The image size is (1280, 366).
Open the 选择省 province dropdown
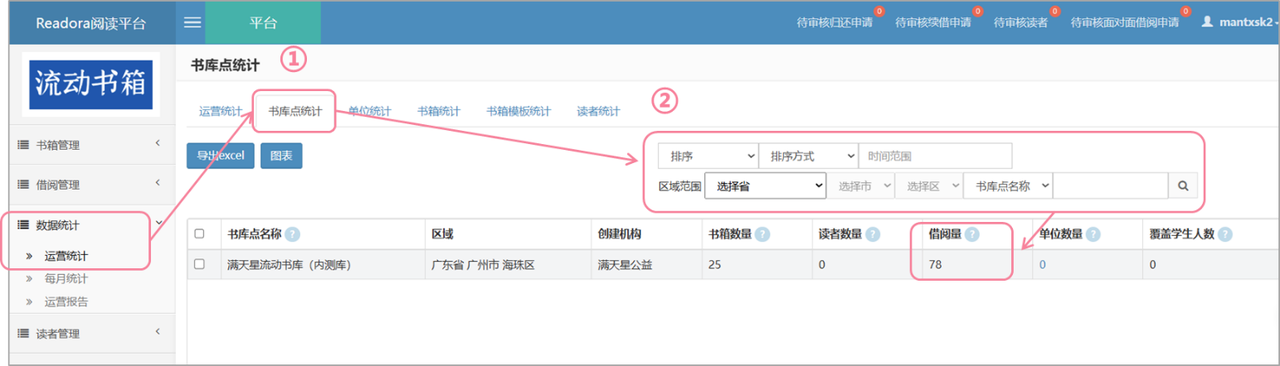(765, 186)
